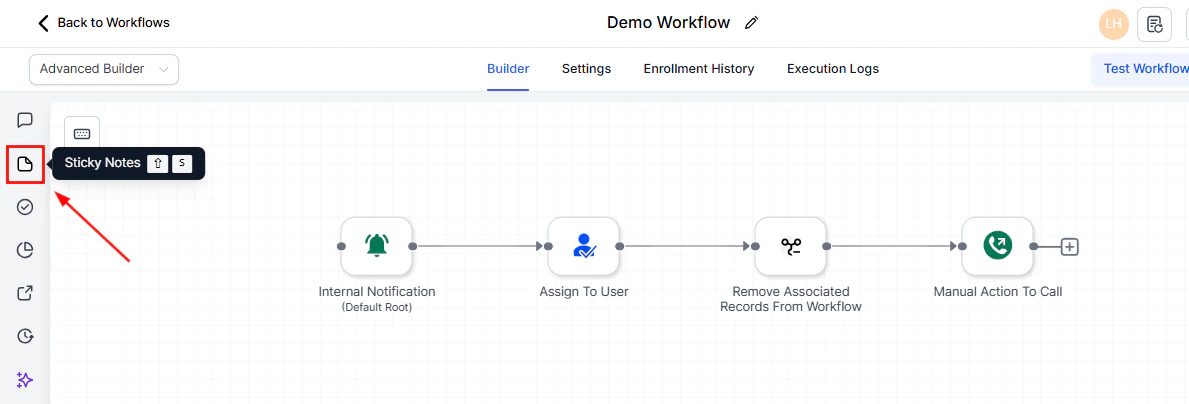Click the Internal Notification label
The height and width of the screenshot is (404, 1189).
[x=377, y=291]
